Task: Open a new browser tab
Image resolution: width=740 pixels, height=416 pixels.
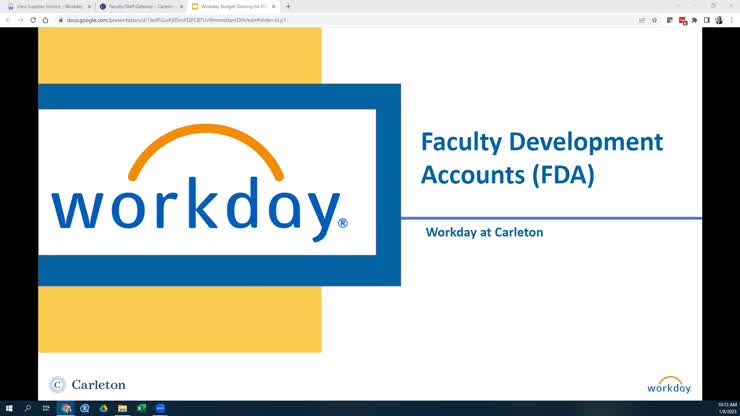Action: (x=288, y=7)
